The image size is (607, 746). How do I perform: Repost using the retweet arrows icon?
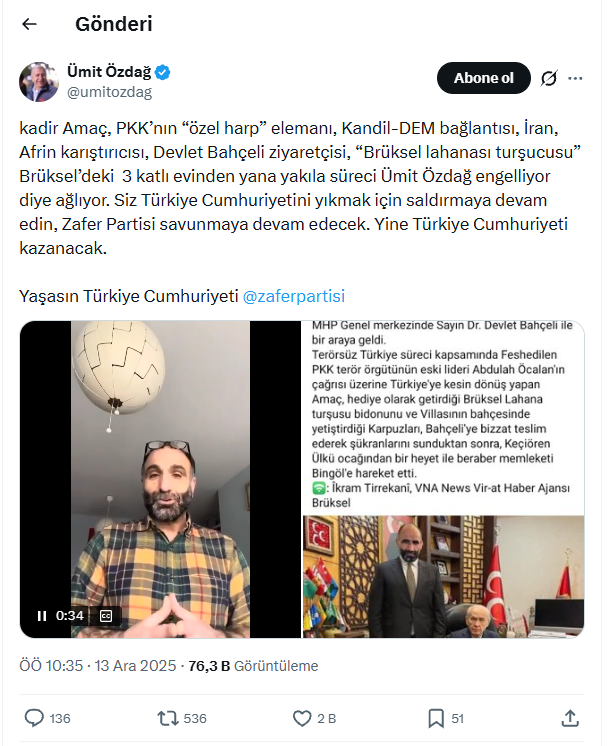point(168,718)
